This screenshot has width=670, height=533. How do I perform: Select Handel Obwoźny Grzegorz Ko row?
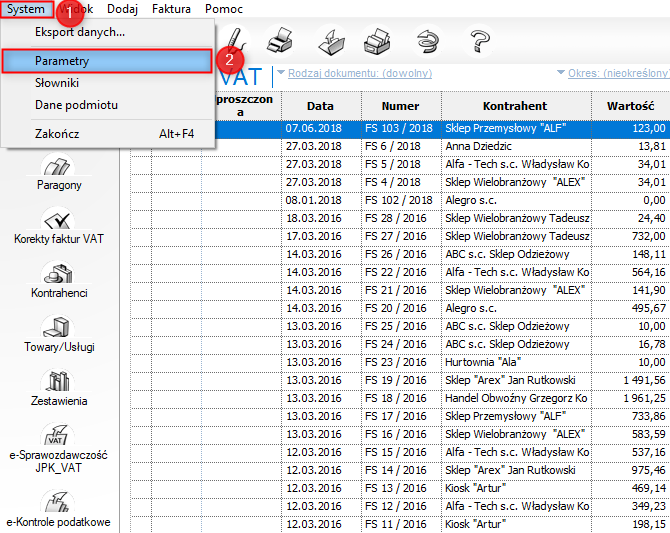(400, 398)
